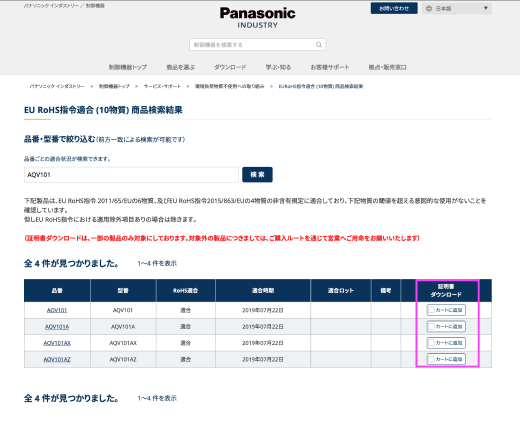Click the Panasonic Industry logo

pos(257,18)
